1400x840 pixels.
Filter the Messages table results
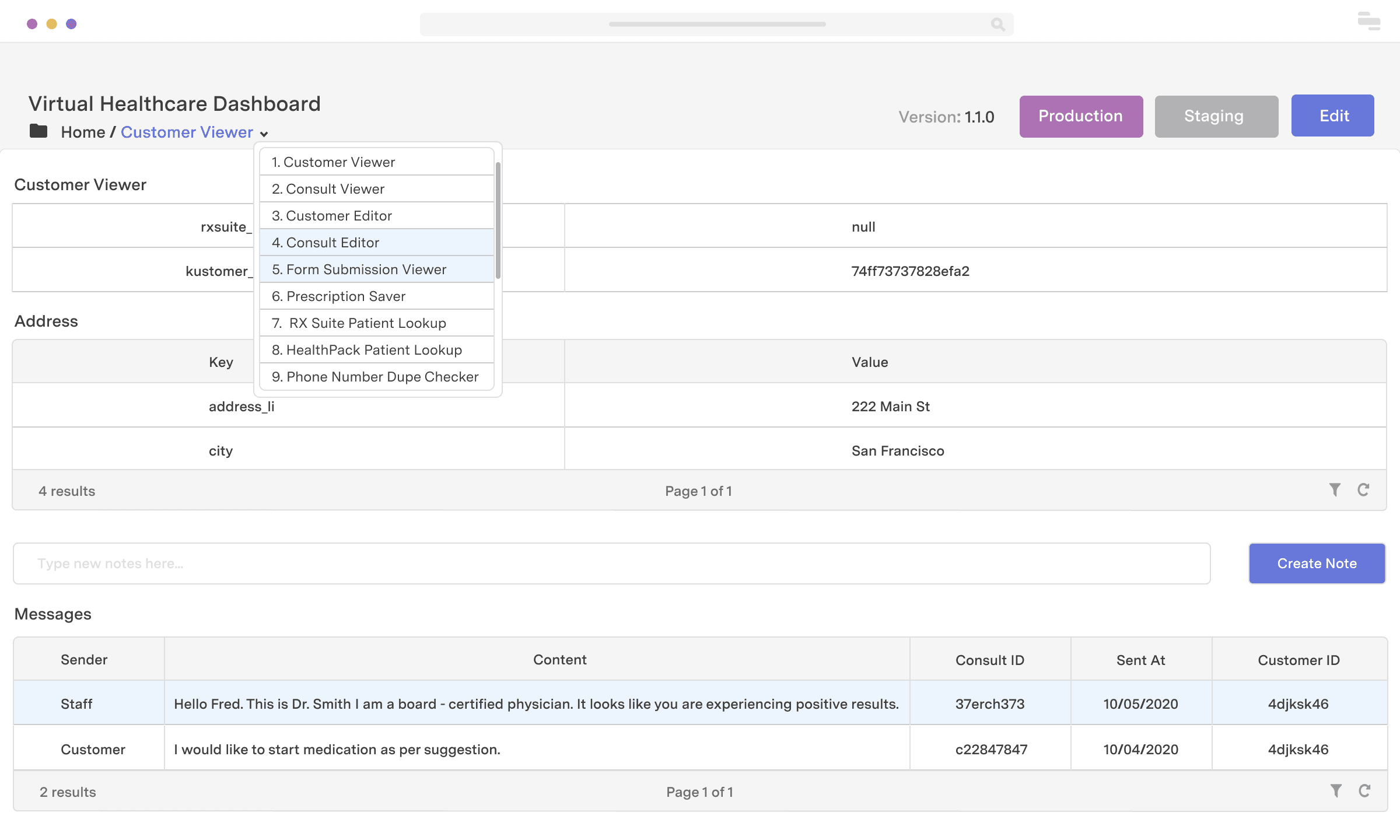click(x=1335, y=791)
